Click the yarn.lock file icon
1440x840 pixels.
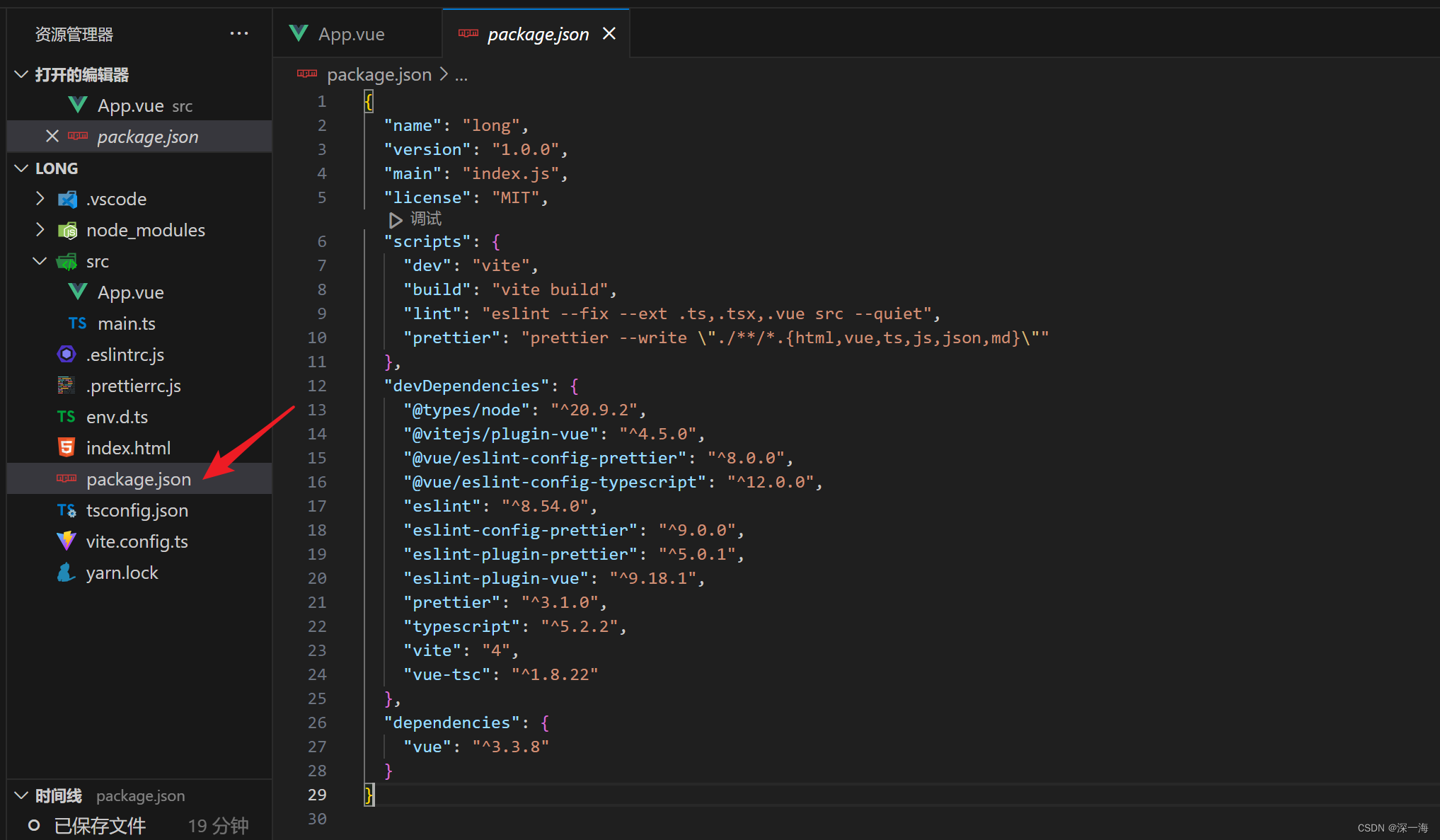pos(67,573)
